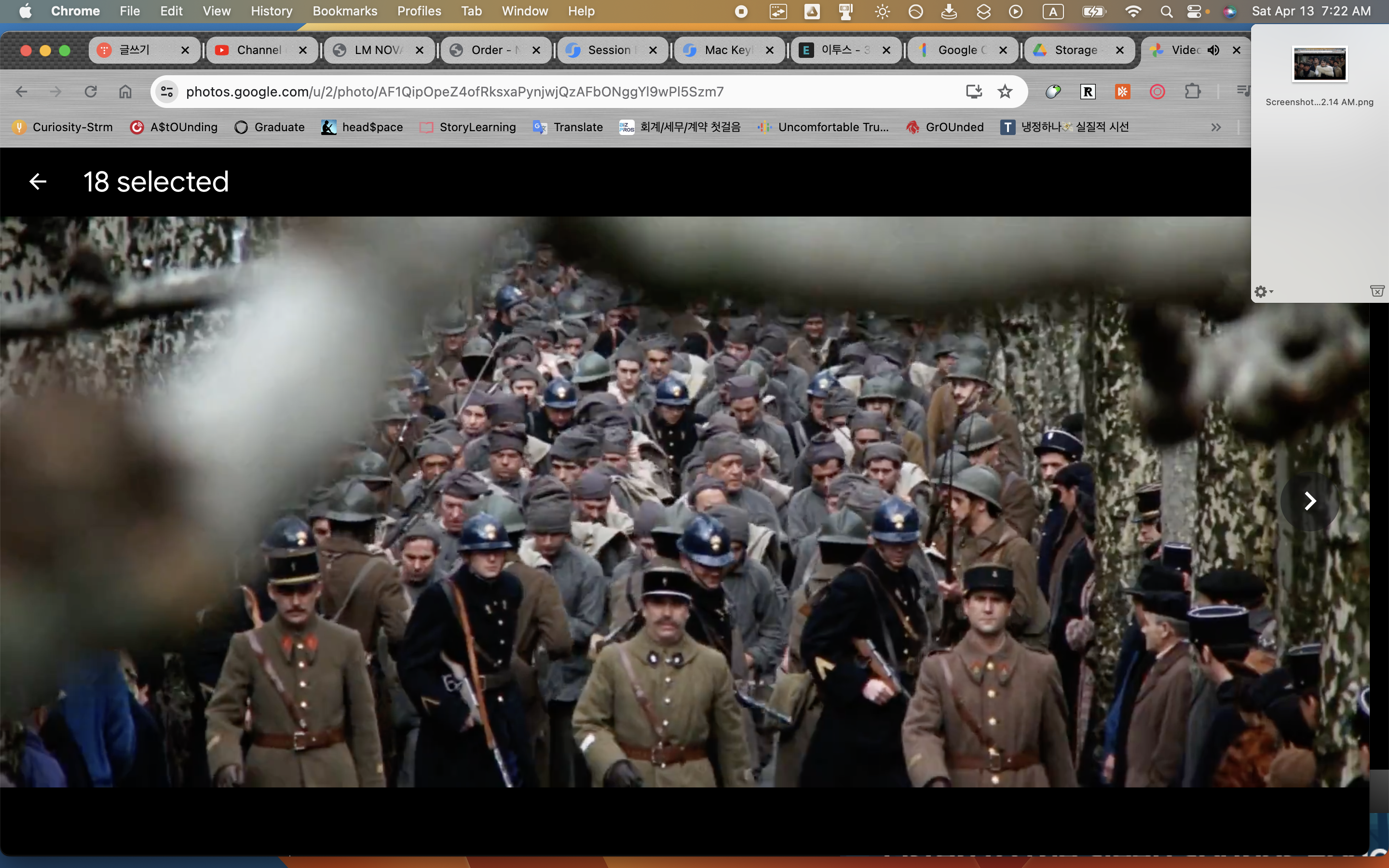Open the A$tOUnding bookmark
The image size is (1389, 868).
(174, 127)
